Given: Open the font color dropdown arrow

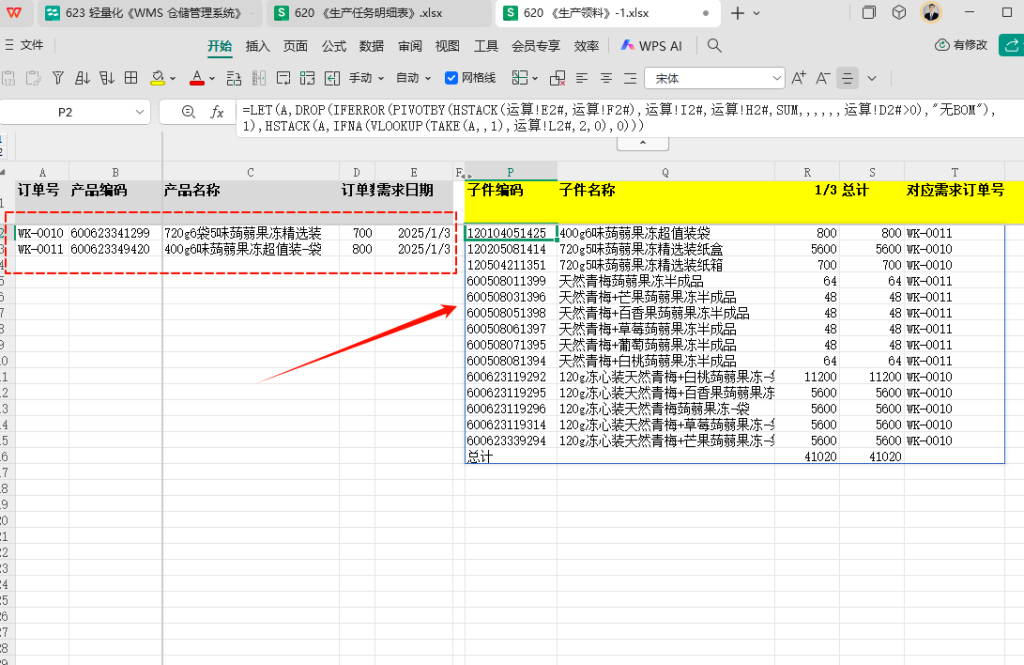Looking at the screenshot, I should (x=212, y=78).
